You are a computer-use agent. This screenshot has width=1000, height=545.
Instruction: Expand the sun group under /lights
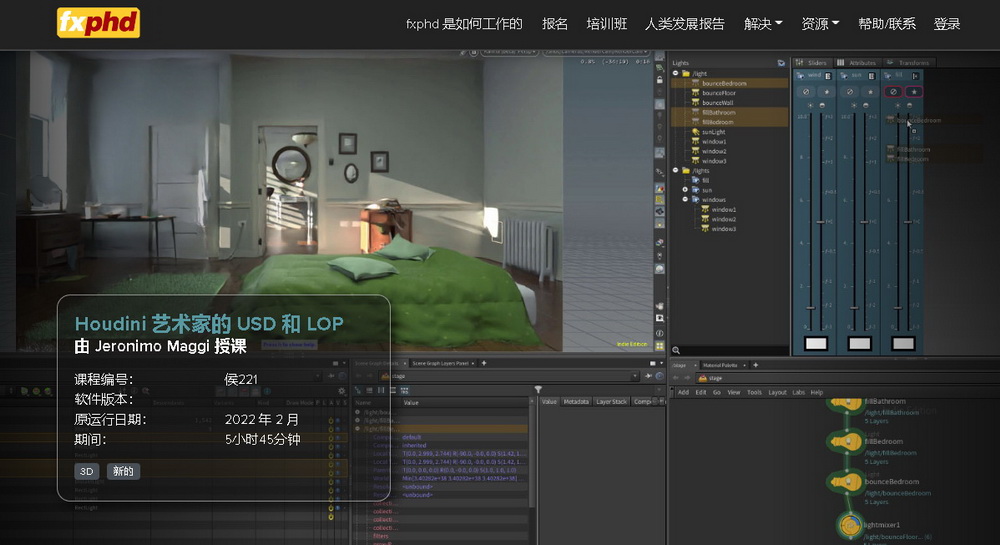point(686,190)
